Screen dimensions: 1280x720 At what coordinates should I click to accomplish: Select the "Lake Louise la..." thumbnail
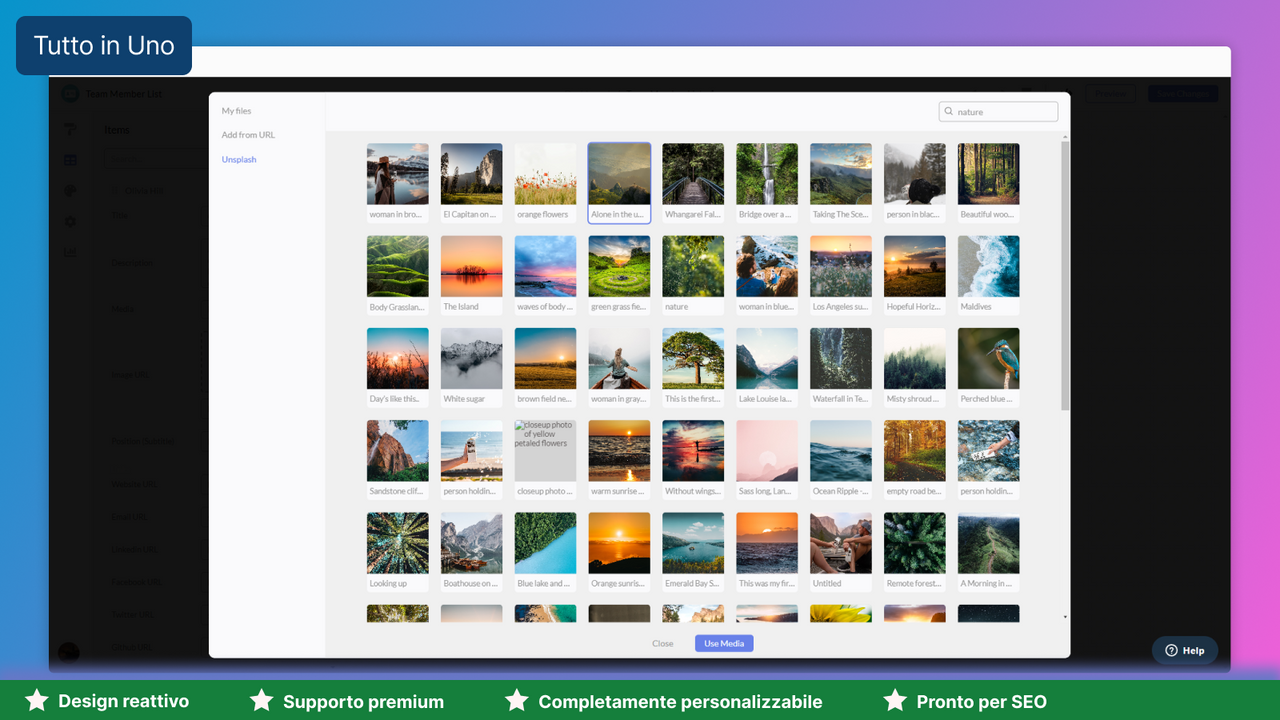[x=767, y=367]
